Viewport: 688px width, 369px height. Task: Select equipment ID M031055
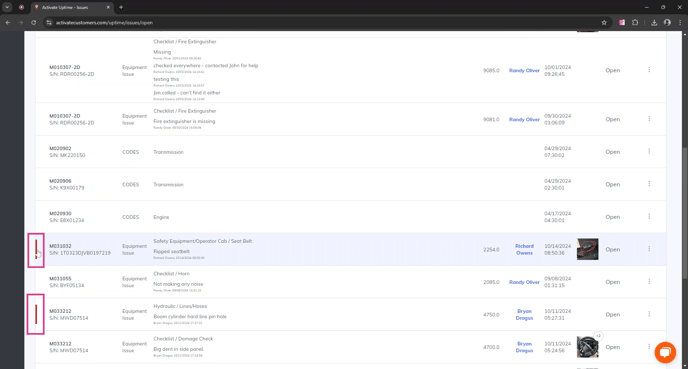pos(60,279)
